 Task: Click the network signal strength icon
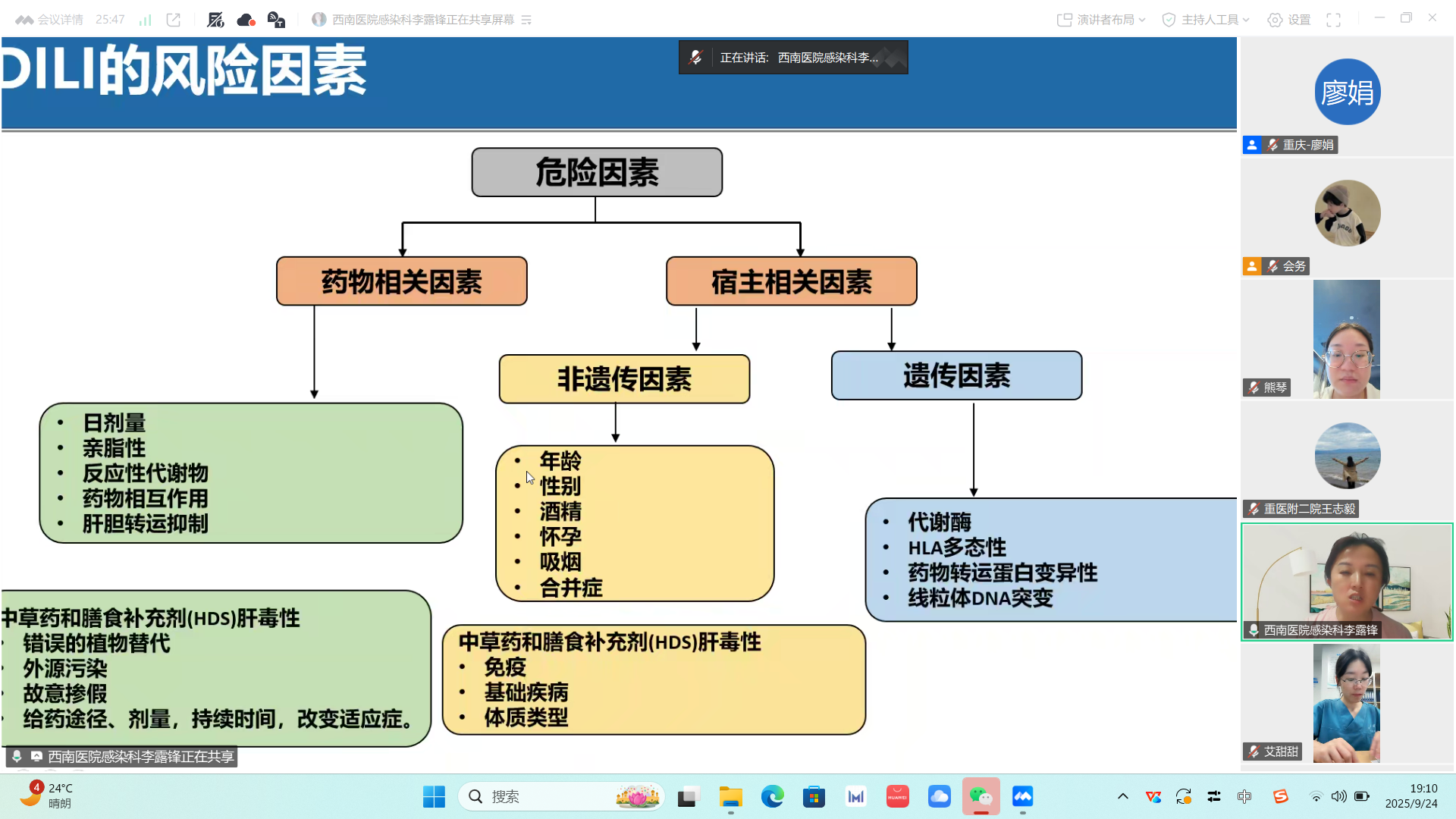(x=144, y=19)
